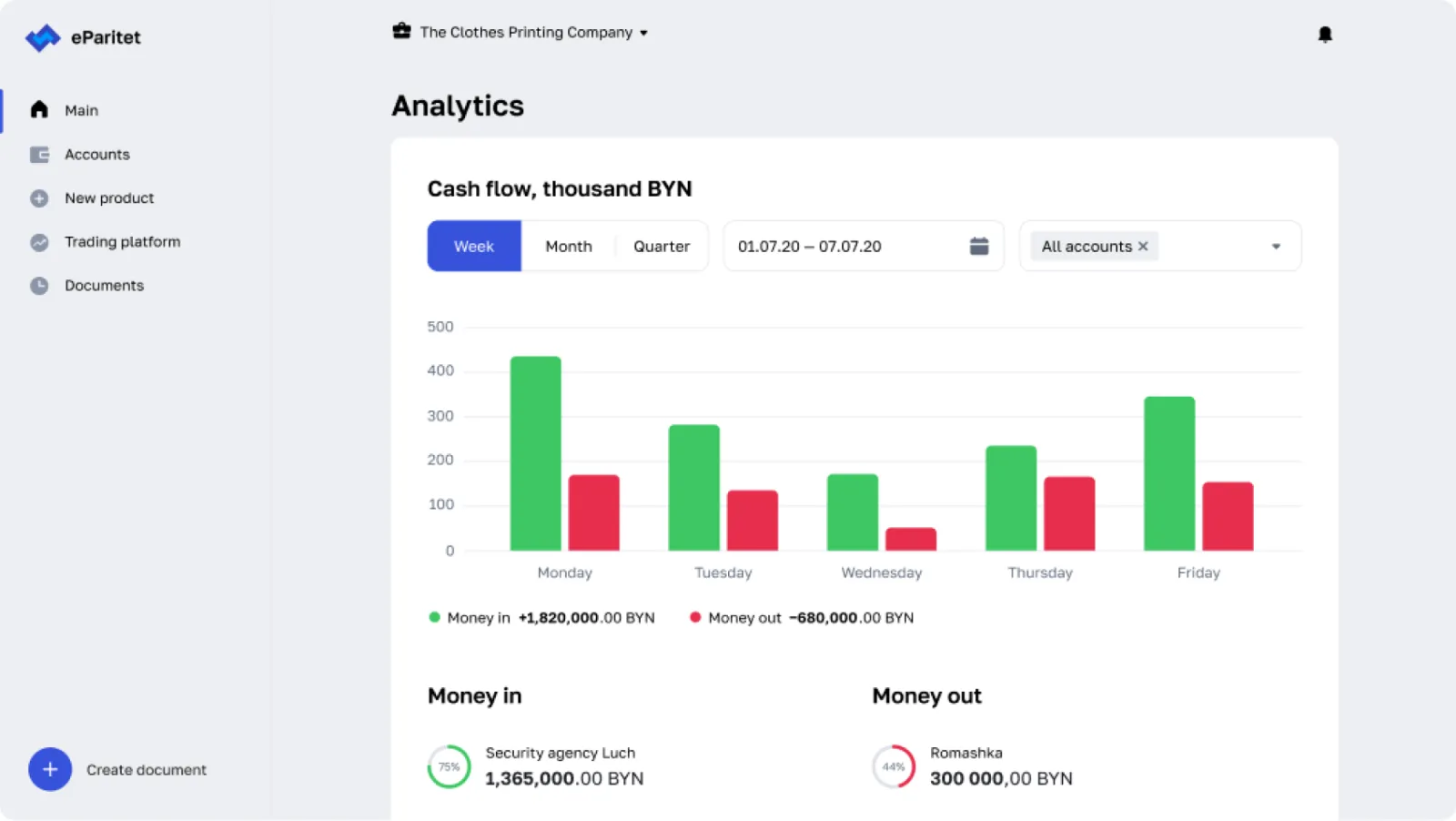1456x821 pixels.
Task: Click the 1,365,000.00 BYN amount
Action: (564, 779)
